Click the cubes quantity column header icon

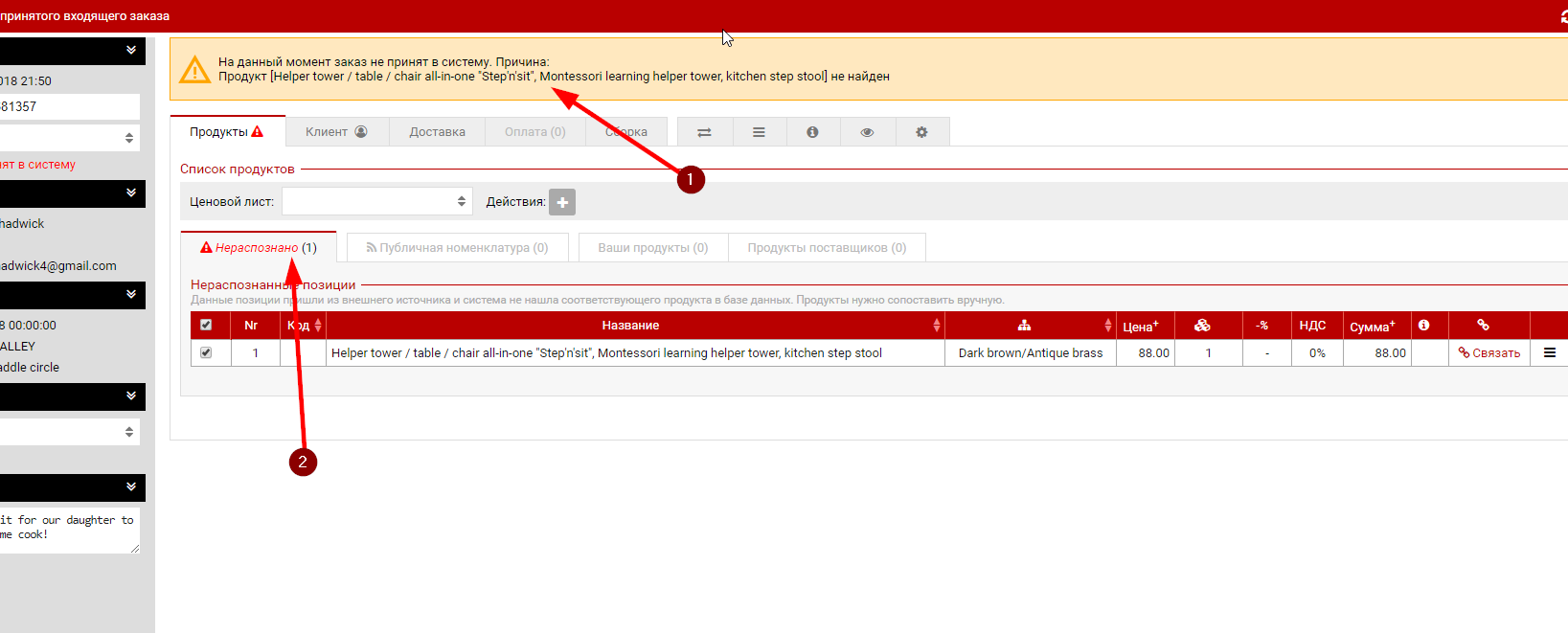(1202, 326)
